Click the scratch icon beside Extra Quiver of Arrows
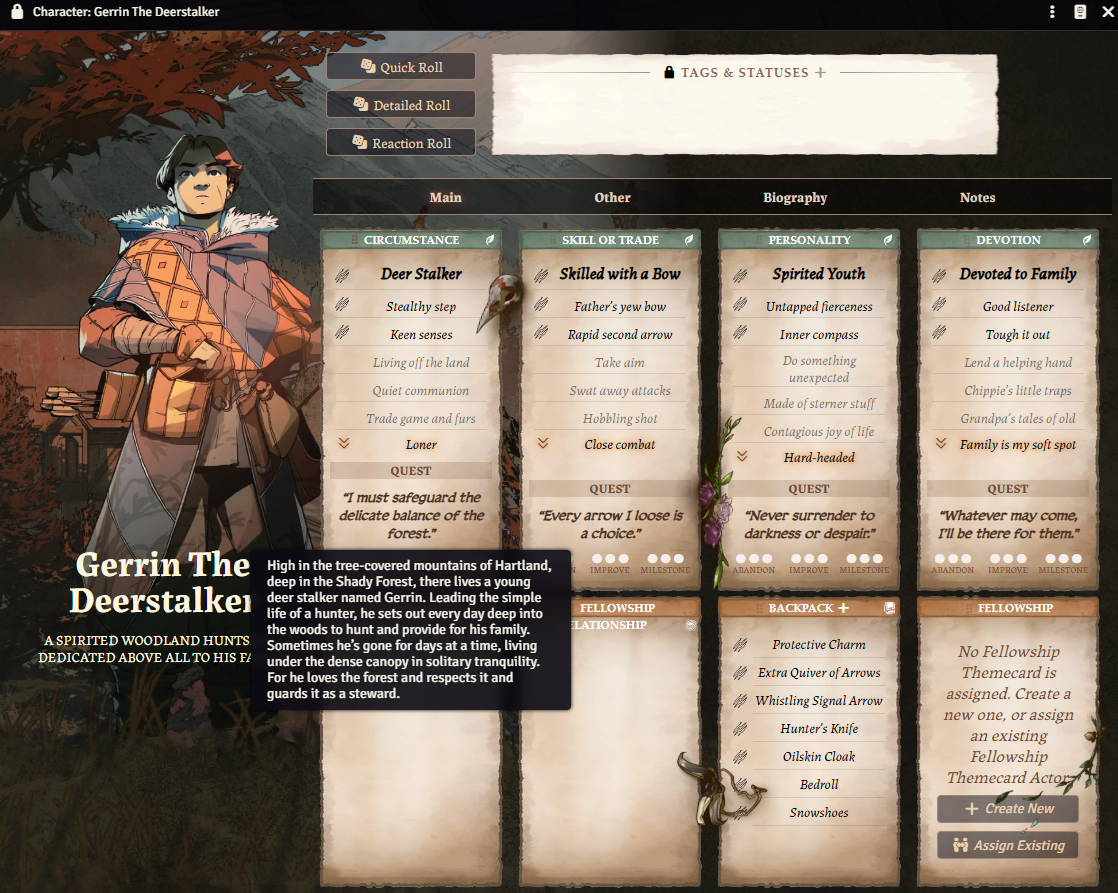 tap(740, 673)
